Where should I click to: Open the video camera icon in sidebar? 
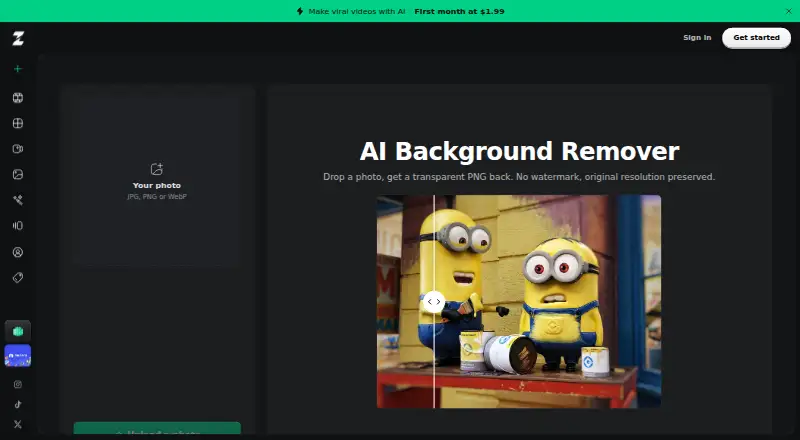(x=18, y=149)
